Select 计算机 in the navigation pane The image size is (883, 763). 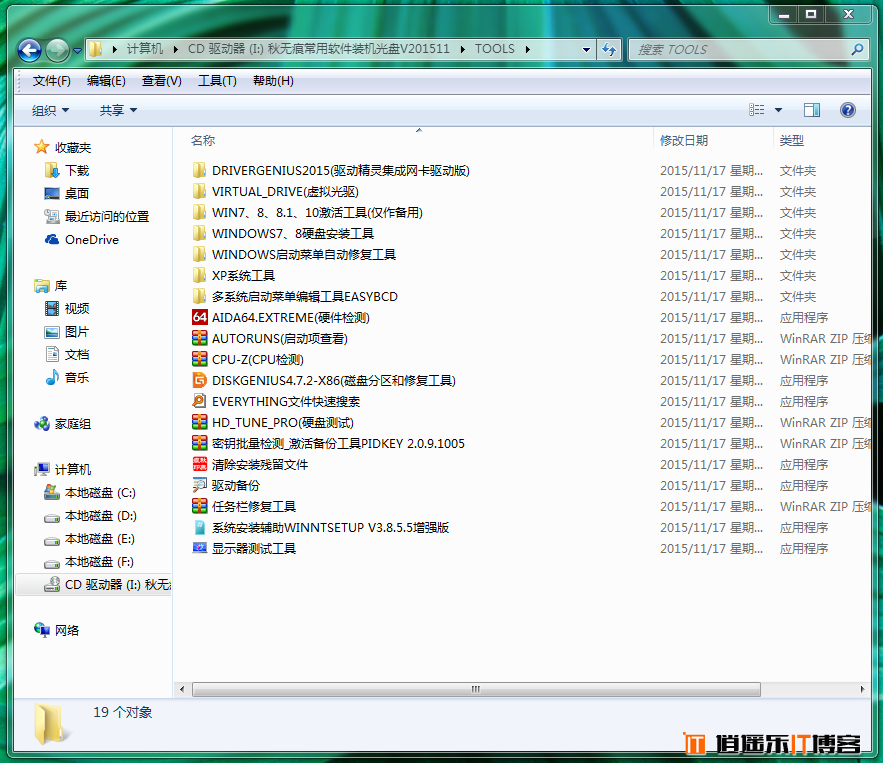pyautogui.click(x=73, y=470)
